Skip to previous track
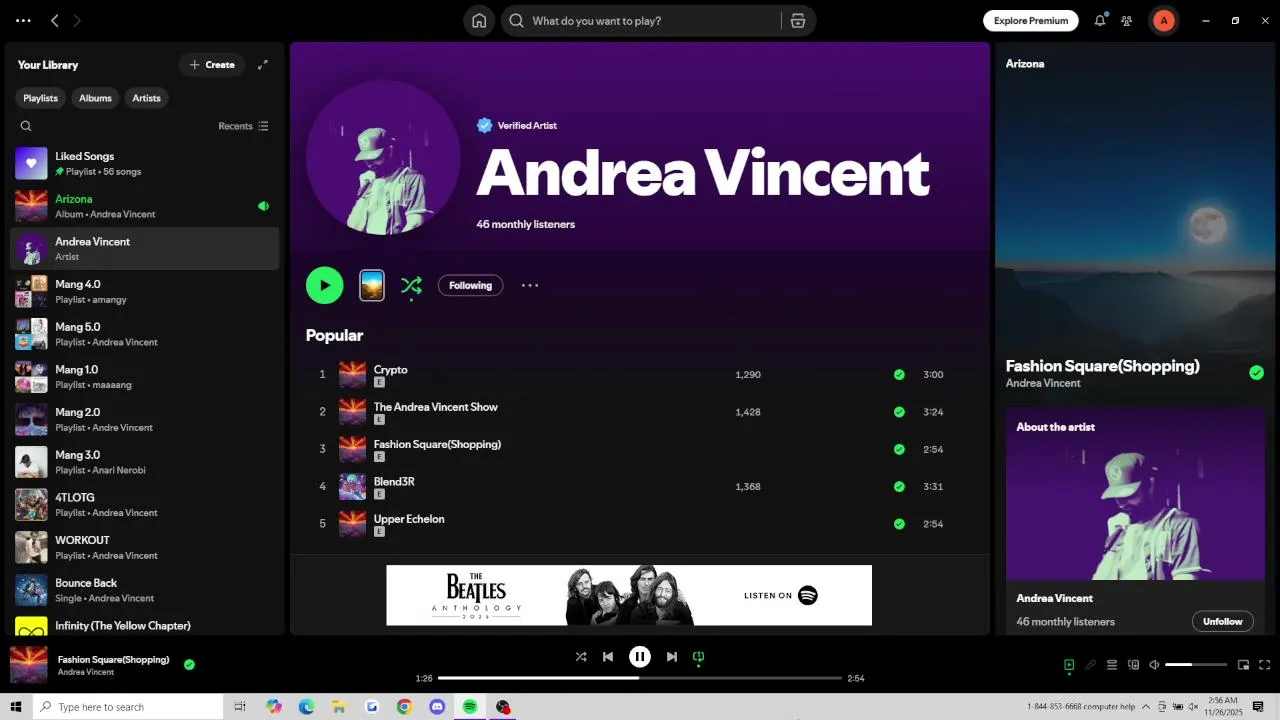 [x=608, y=657]
